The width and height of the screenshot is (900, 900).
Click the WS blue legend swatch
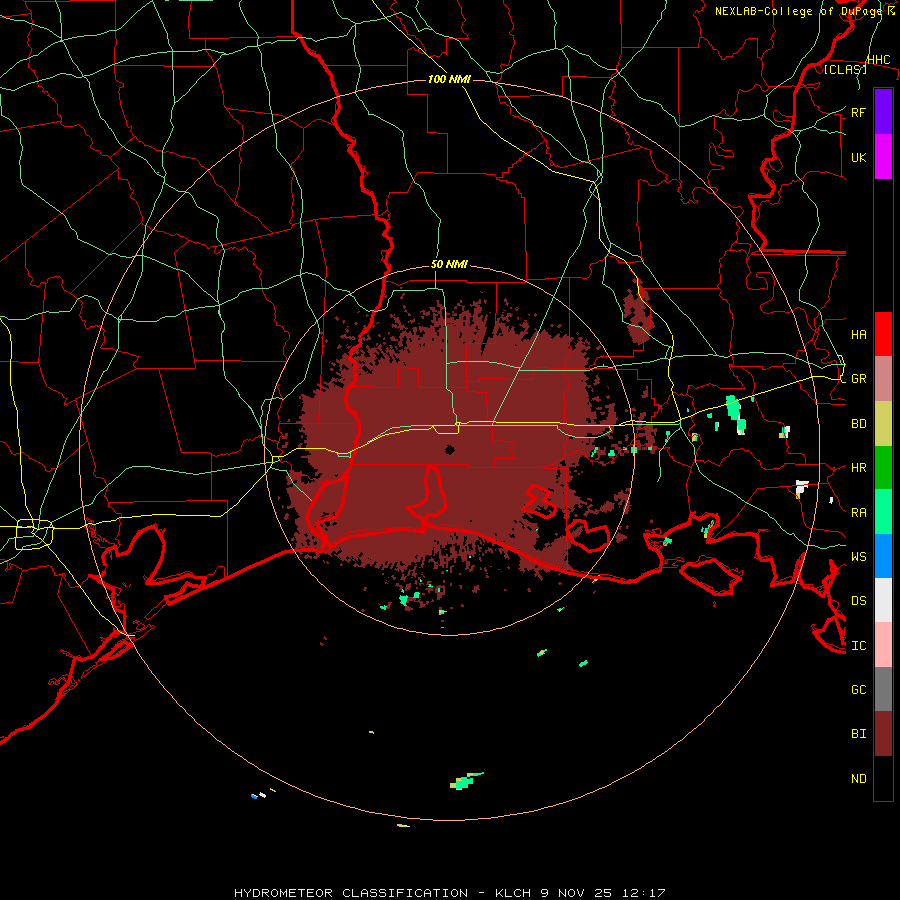883,556
